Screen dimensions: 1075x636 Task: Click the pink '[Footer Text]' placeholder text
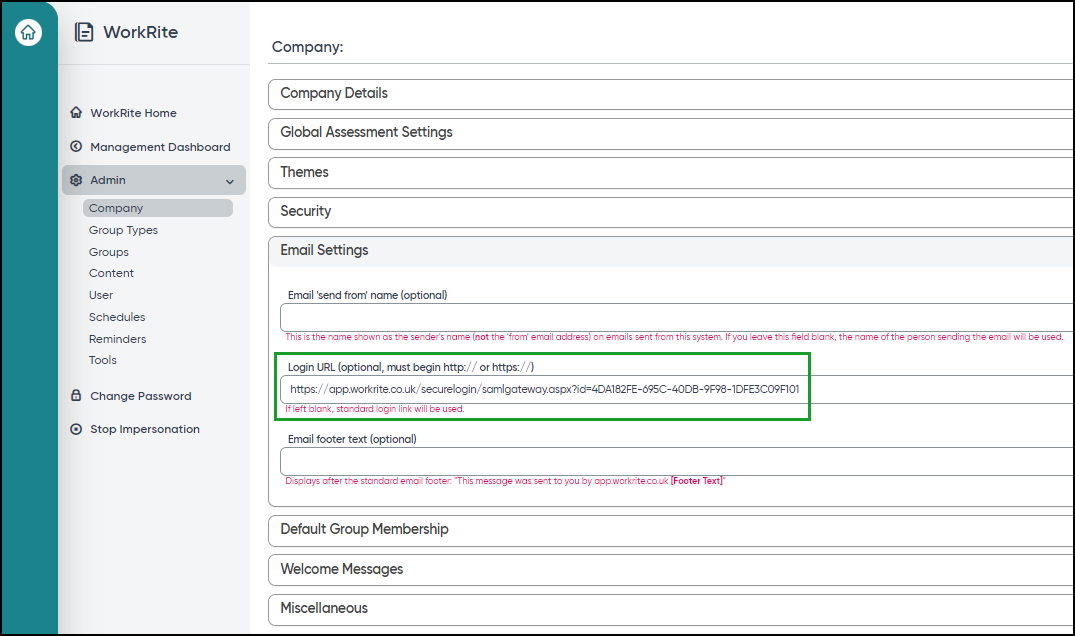coord(697,481)
